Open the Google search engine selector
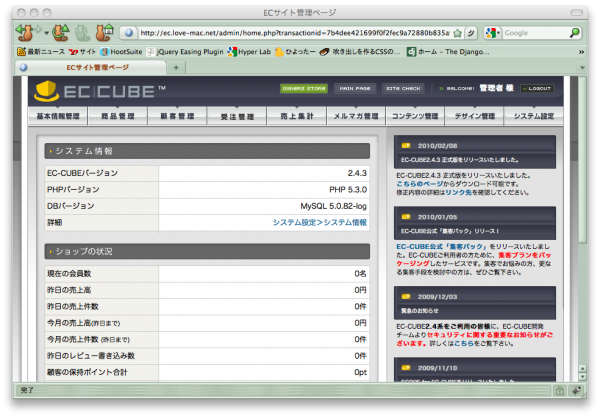The image size is (600, 417). pos(493,33)
